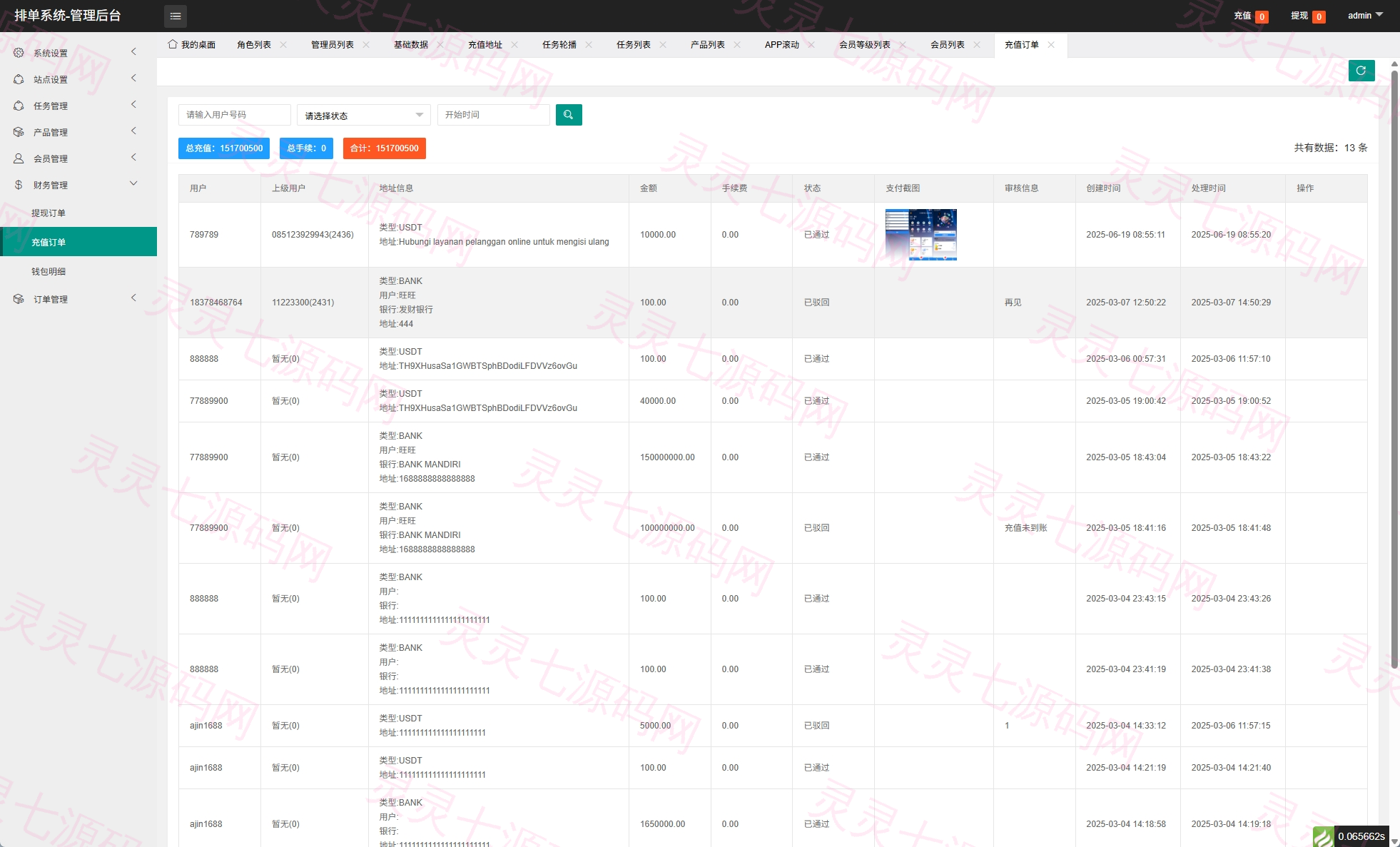Switch to the 基础数据 tab
Viewport: 1400px width, 847px height.
tap(411, 44)
